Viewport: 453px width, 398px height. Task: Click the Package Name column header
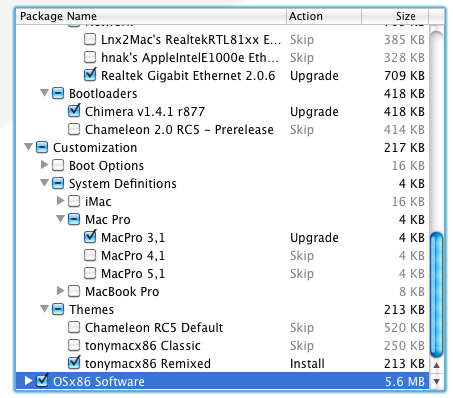tap(151, 16)
